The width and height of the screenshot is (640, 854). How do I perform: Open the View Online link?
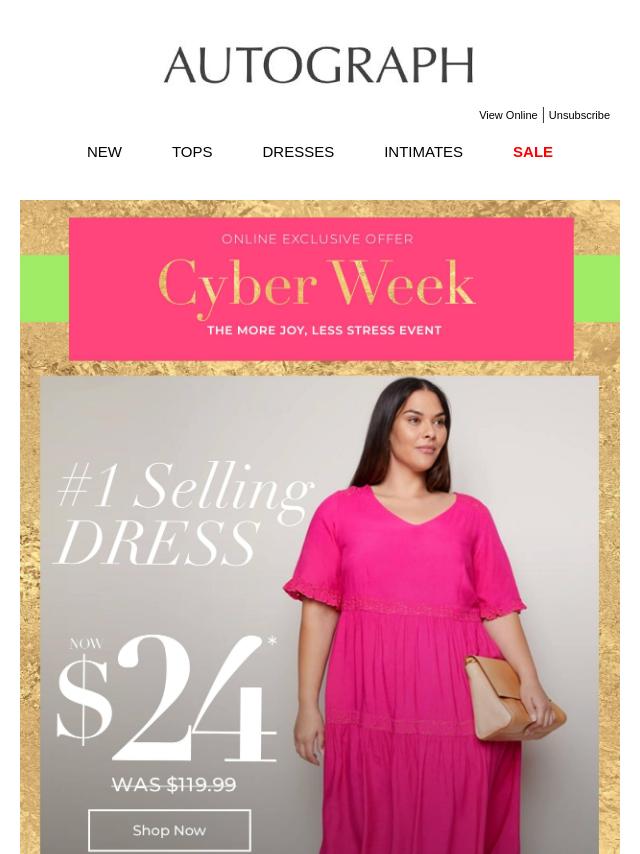click(x=508, y=115)
